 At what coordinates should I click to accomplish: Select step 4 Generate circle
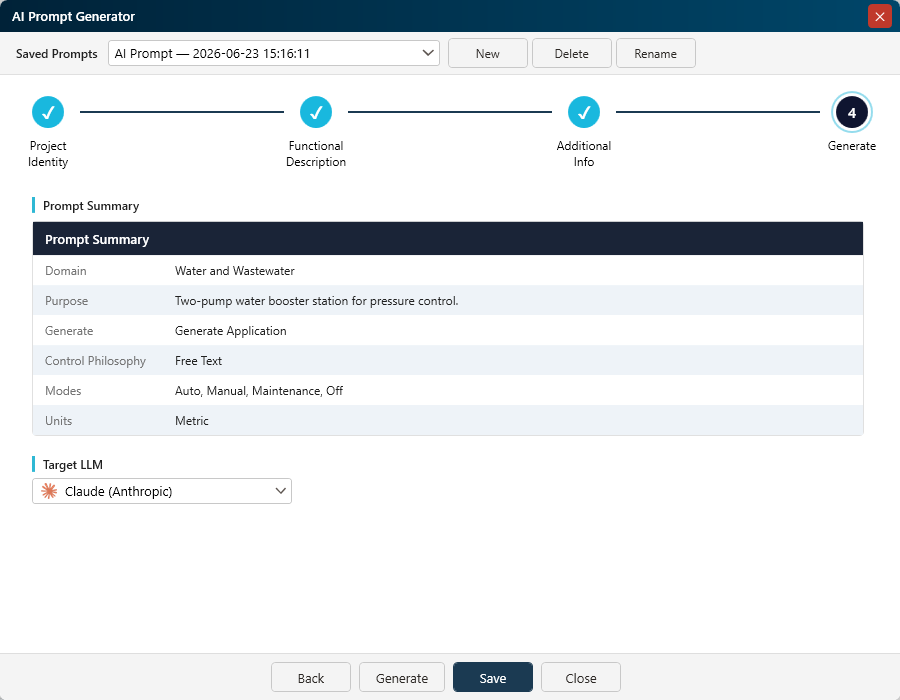[x=852, y=112]
